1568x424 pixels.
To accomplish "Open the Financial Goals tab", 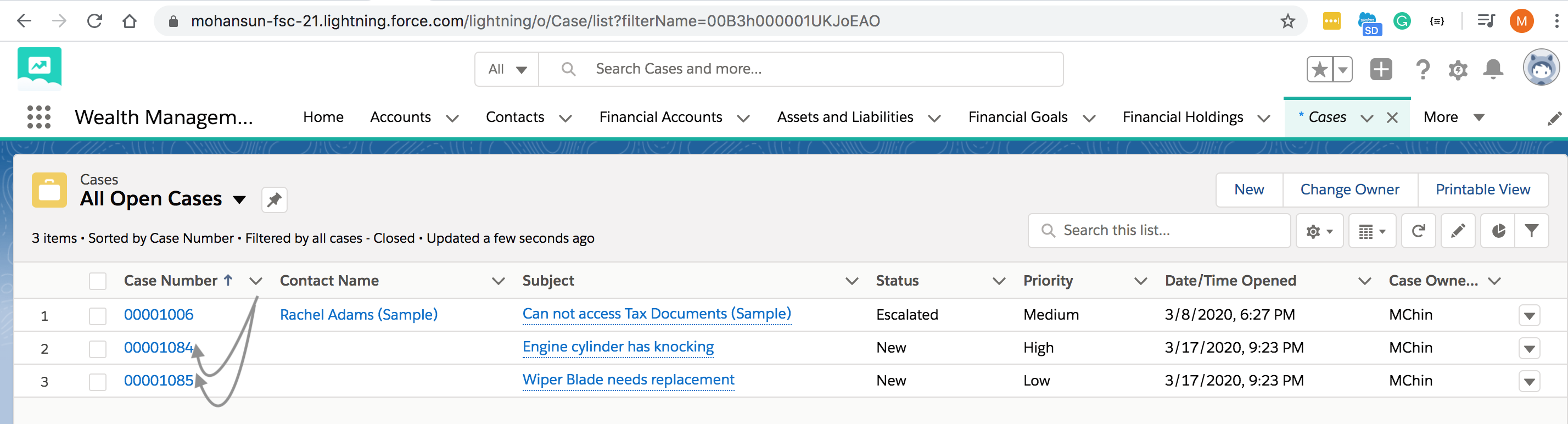I will [1018, 117].
